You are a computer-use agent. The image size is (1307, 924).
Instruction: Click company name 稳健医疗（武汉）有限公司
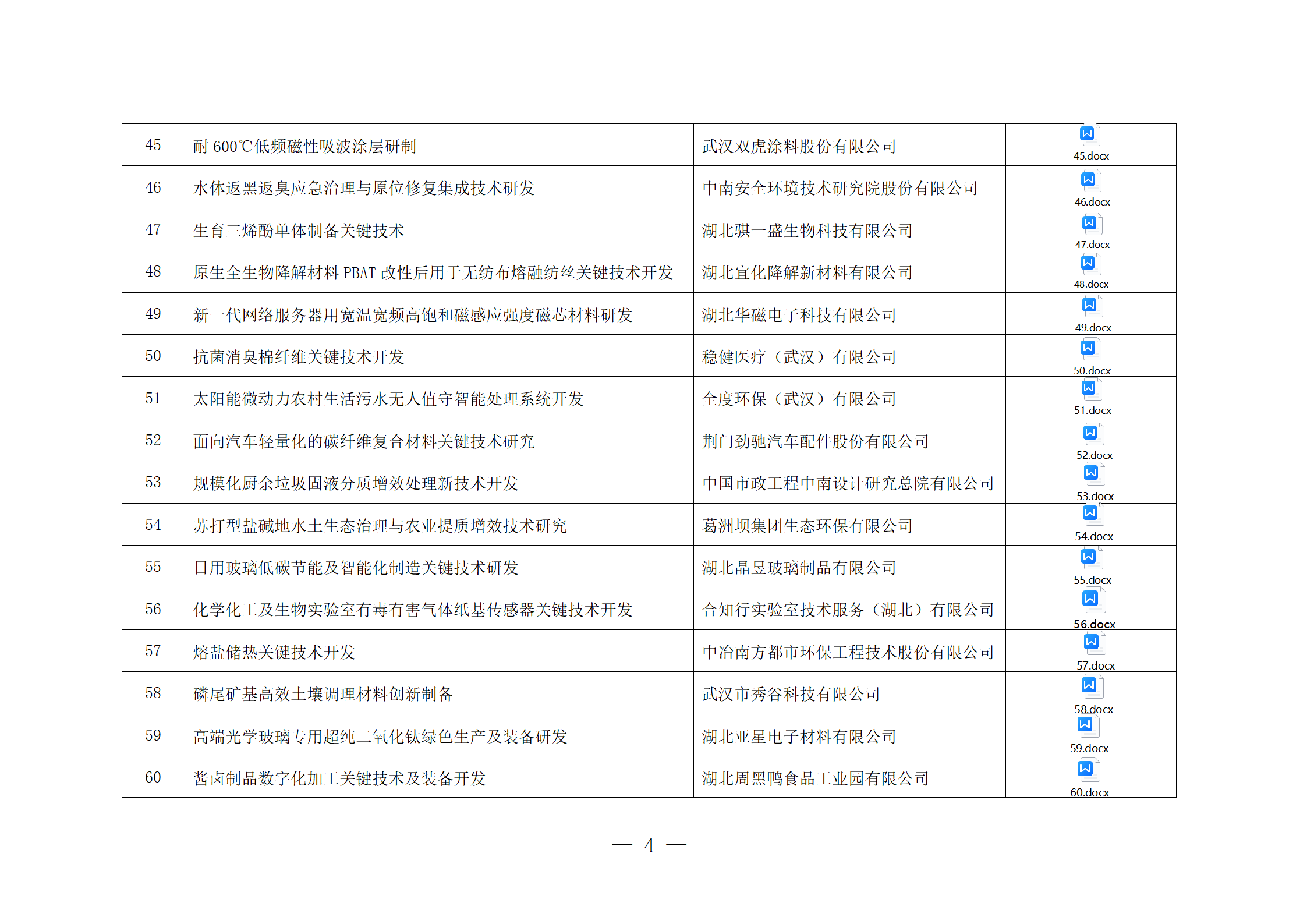799,357
